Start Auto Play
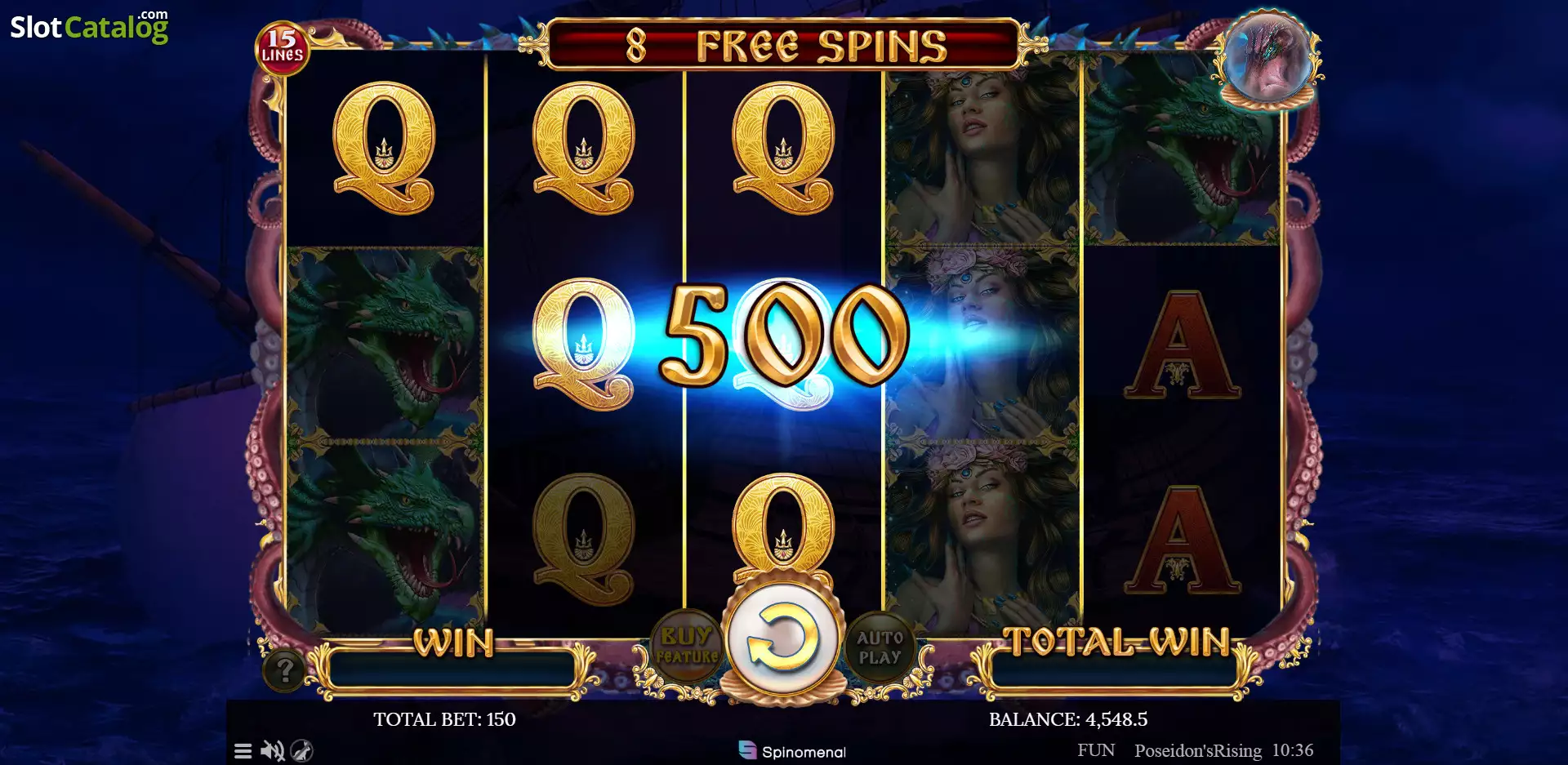This screenshot has height=765, width=1568. point(880,647)
